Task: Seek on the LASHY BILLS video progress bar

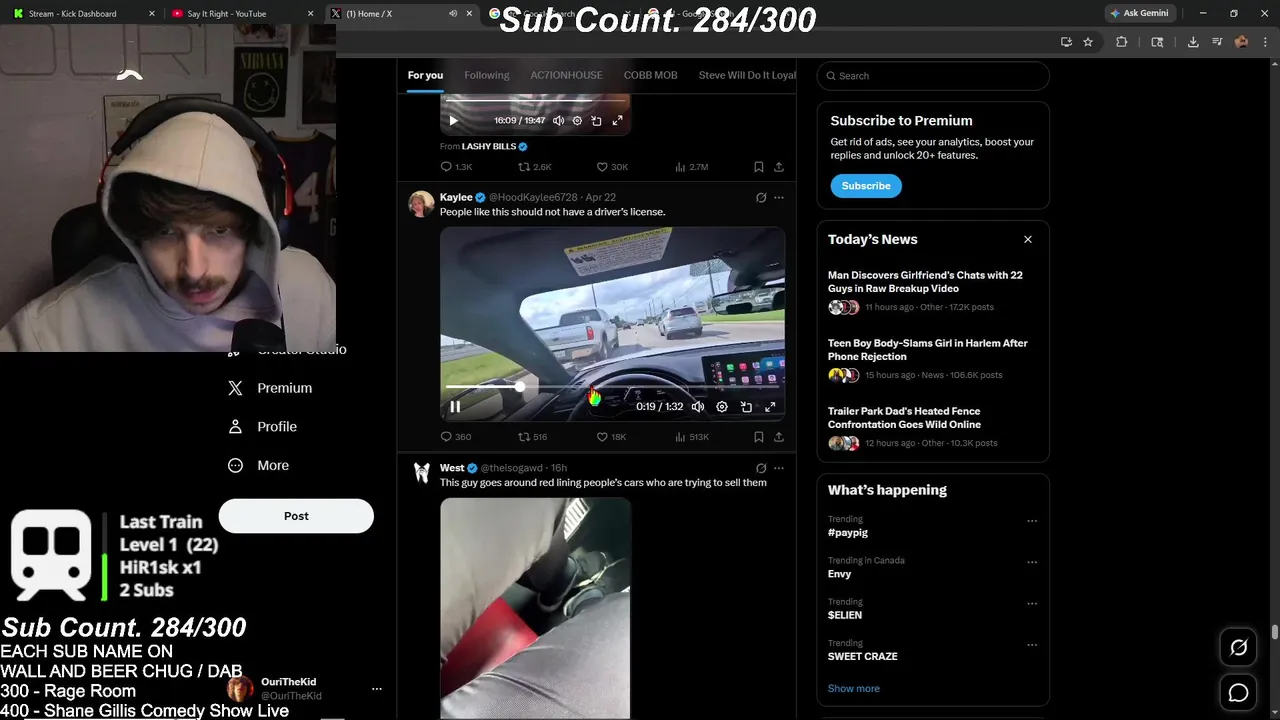Action: 535,100
